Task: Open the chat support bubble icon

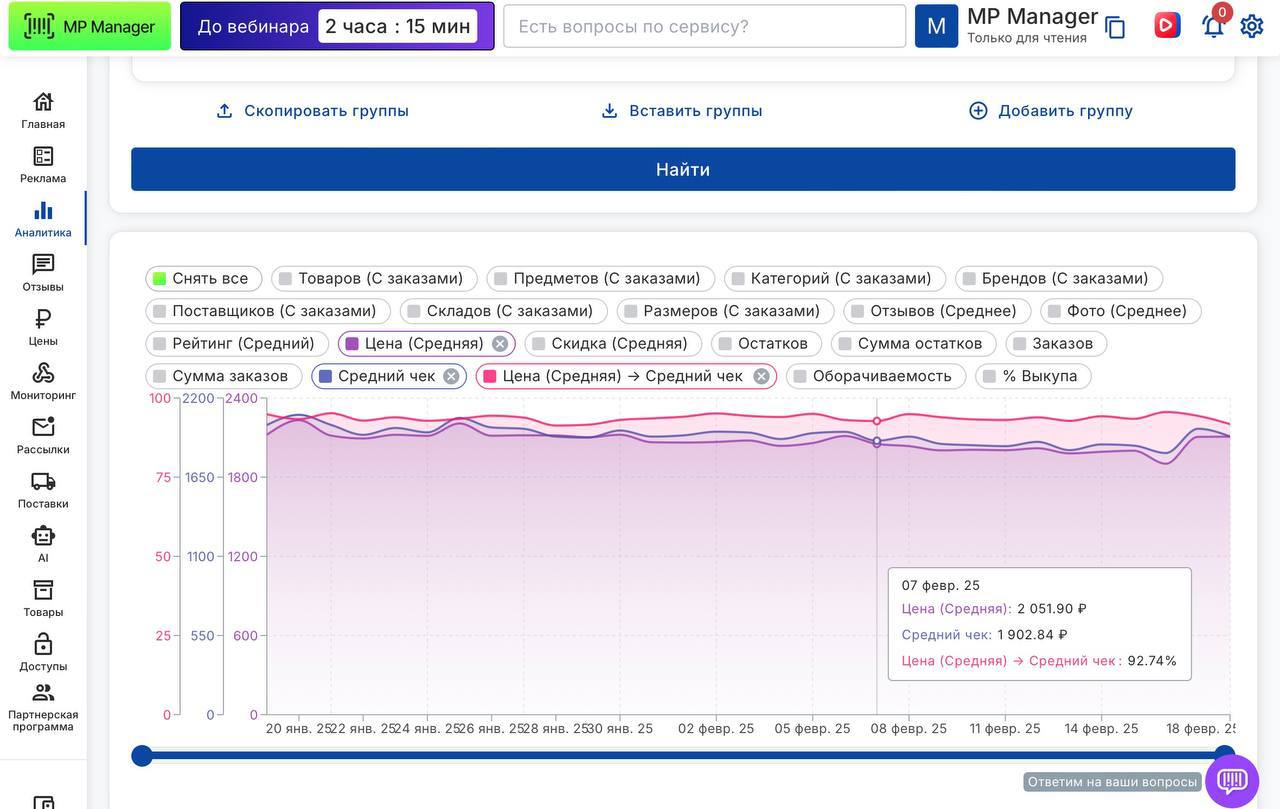Action: pyautogui.click(x=1232, y=780)
